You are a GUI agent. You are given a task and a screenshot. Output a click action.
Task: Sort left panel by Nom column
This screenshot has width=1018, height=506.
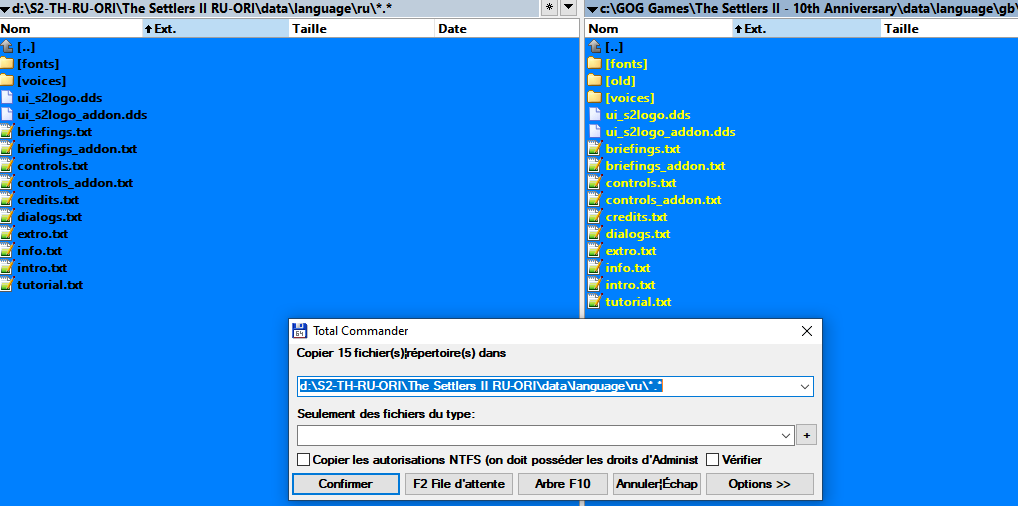71,29
